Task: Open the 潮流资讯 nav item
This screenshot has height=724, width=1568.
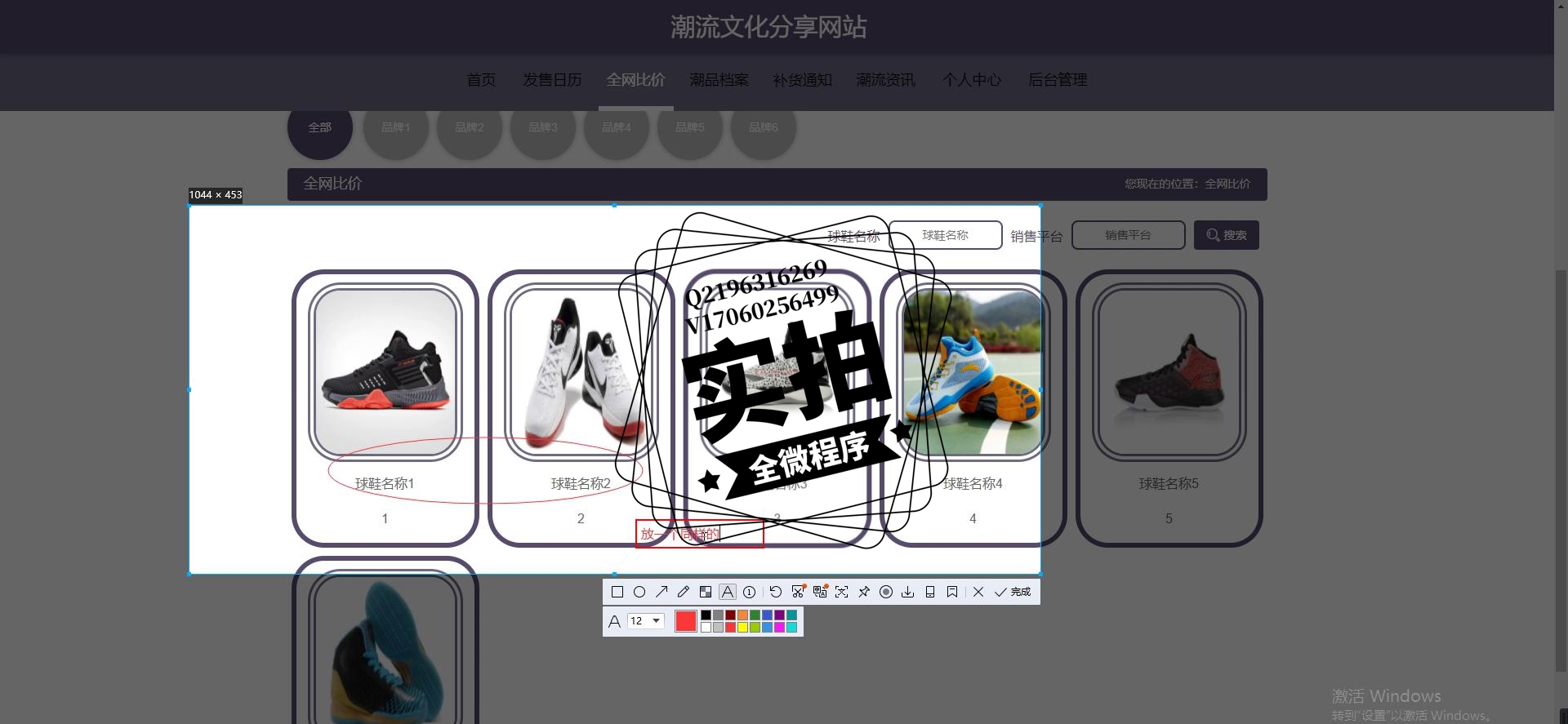Action: (885, 80)
